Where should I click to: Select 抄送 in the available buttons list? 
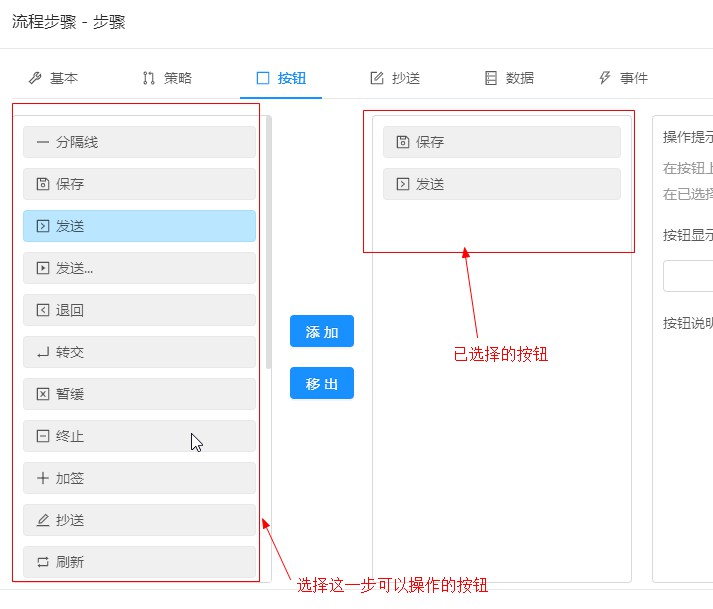click(x=140, y=520)
